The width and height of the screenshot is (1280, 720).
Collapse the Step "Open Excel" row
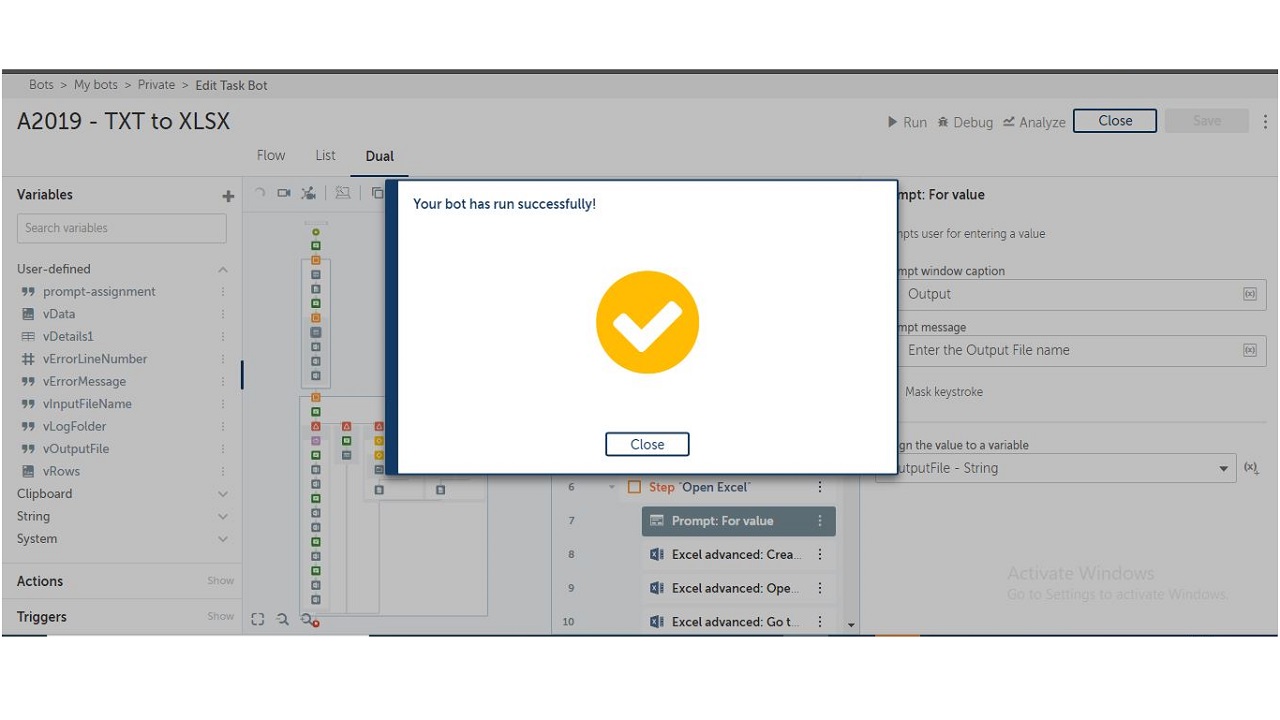point(612,488)
